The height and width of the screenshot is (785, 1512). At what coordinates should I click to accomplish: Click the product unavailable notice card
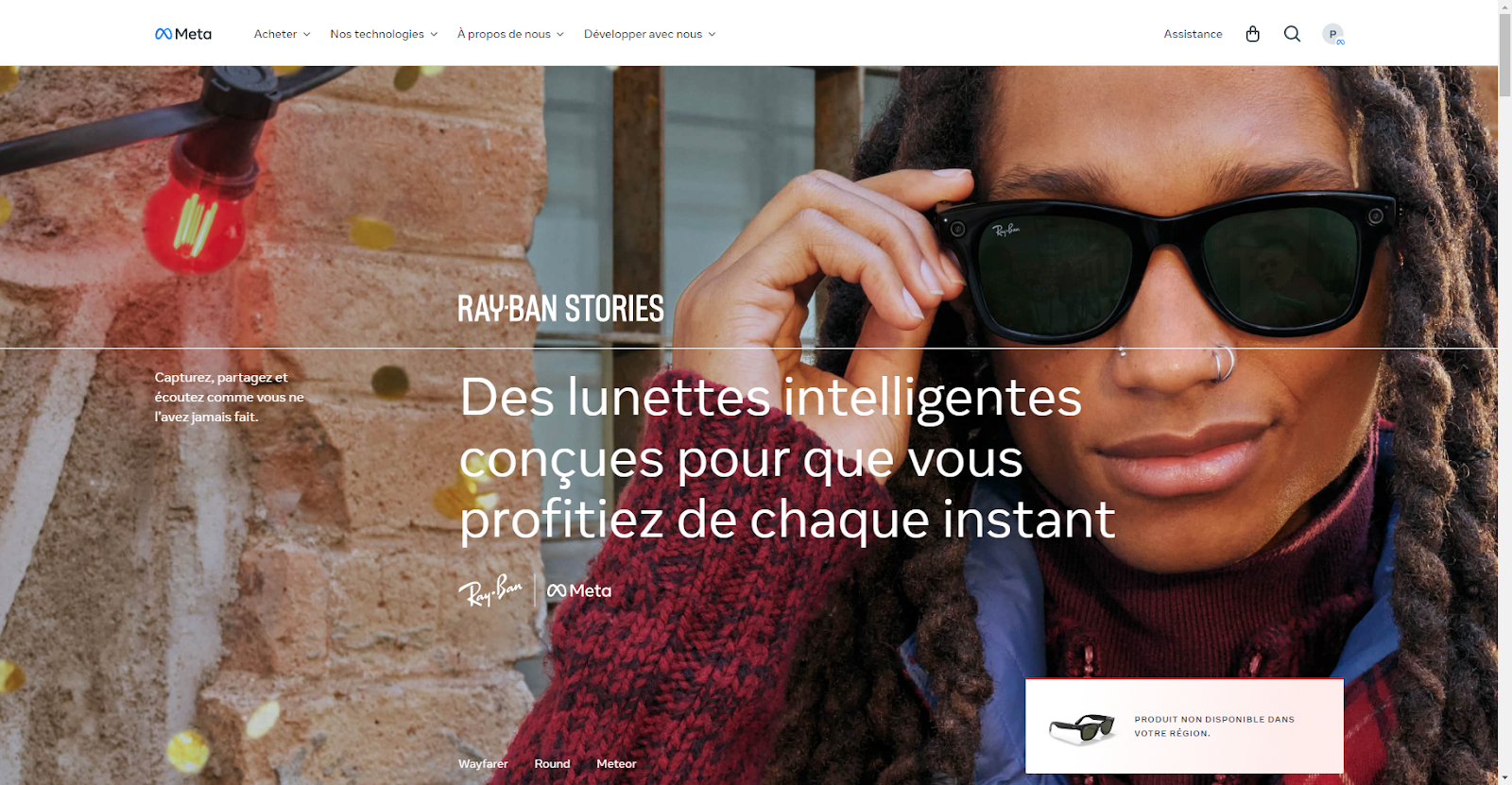1184,725
